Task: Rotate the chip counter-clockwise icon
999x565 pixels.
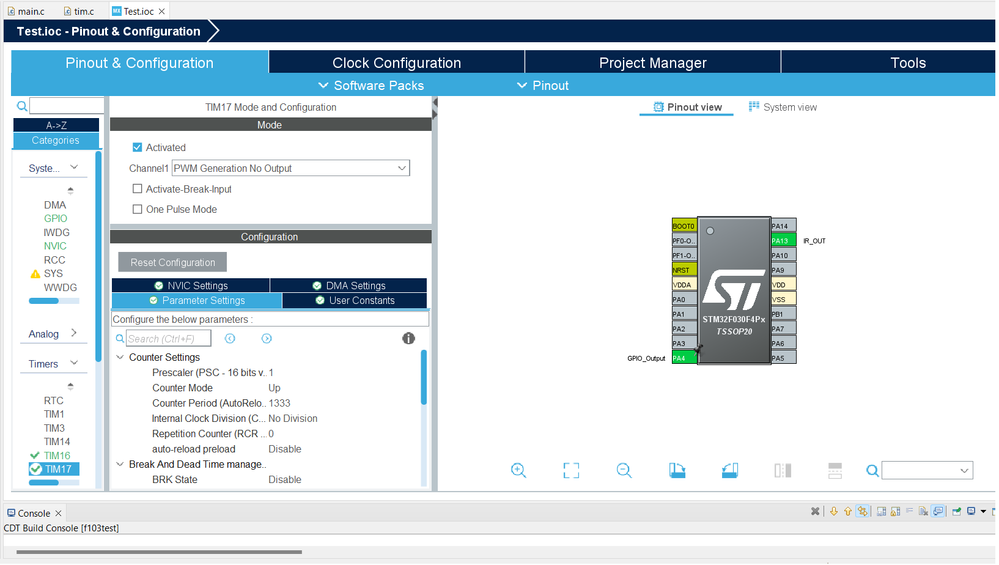Action: pyautogui.click(x=729, y=471)
